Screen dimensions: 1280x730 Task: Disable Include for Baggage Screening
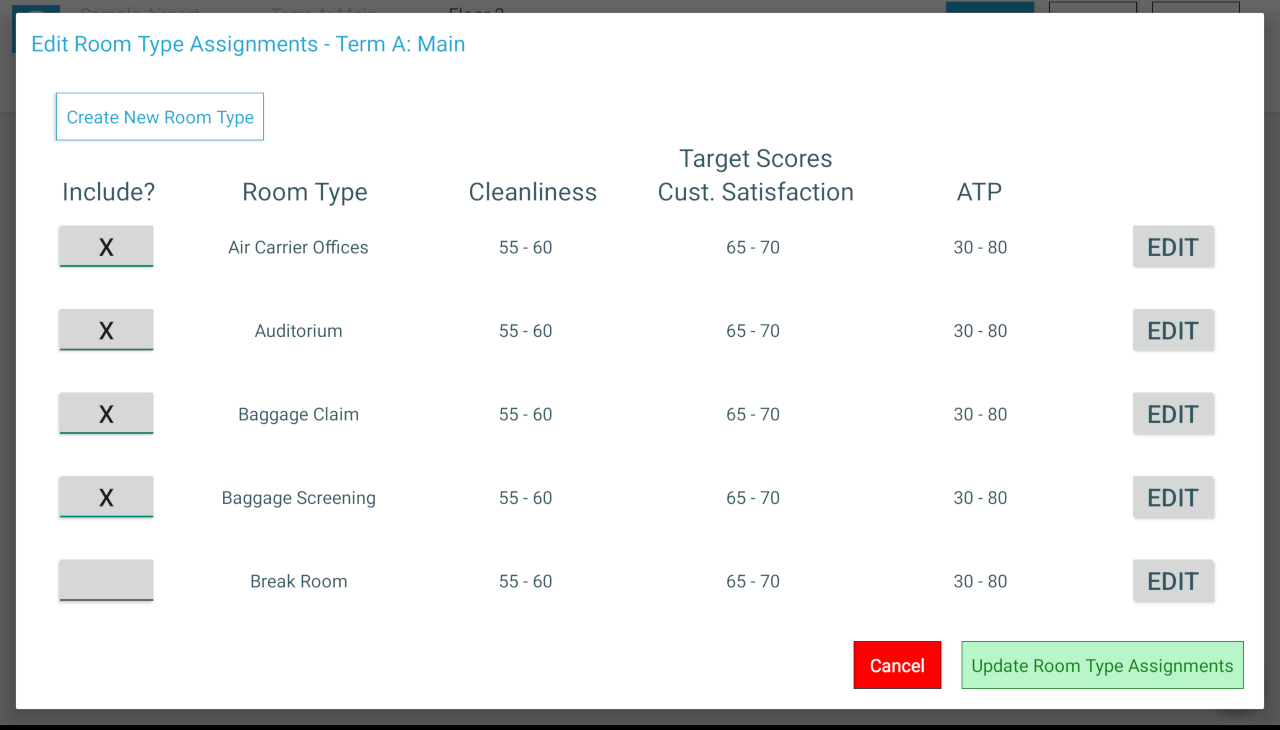pos(106,497)
